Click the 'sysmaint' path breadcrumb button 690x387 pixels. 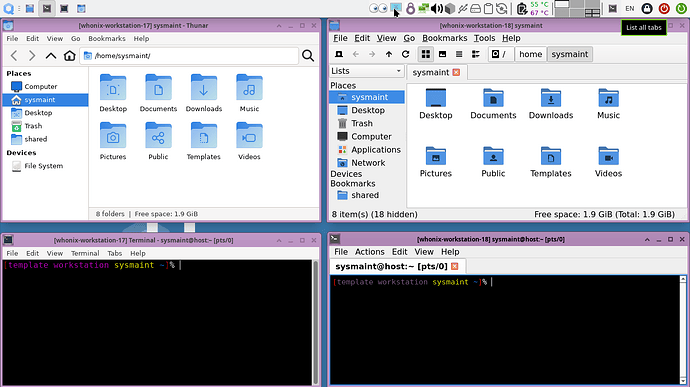coord(569,54)
